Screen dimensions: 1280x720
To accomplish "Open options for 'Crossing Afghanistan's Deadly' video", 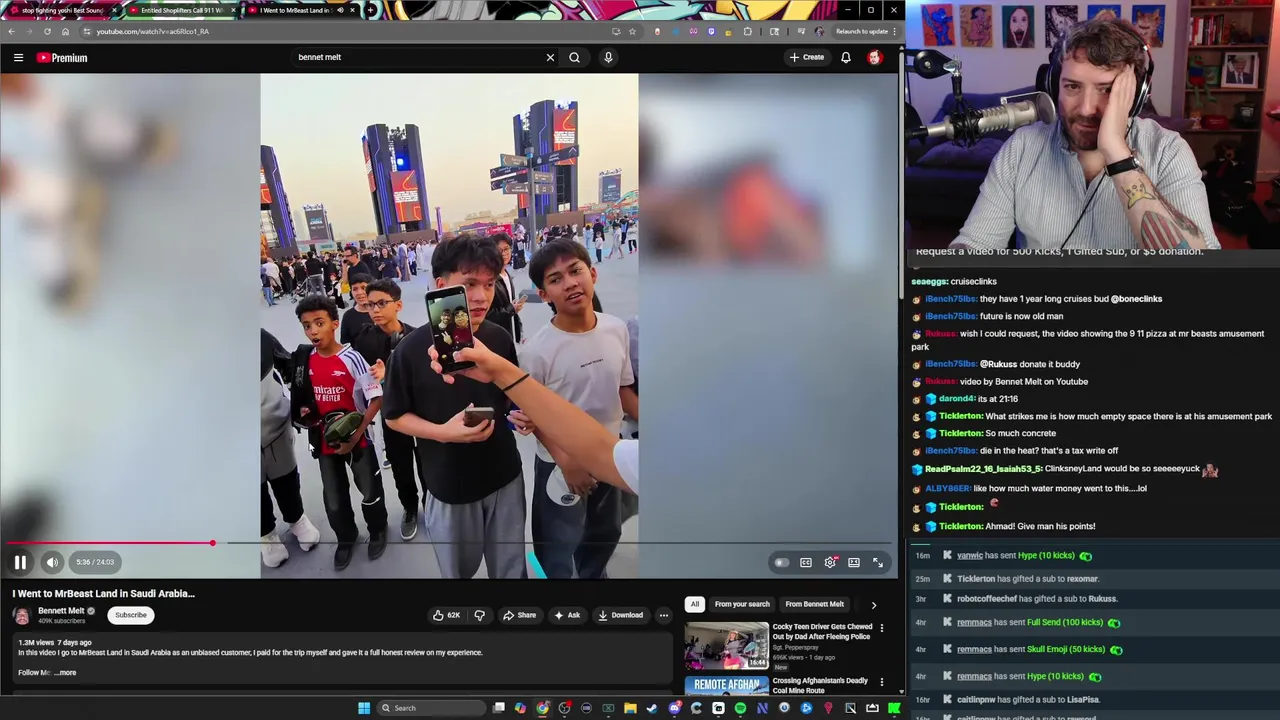I will [x=881, y=682].
